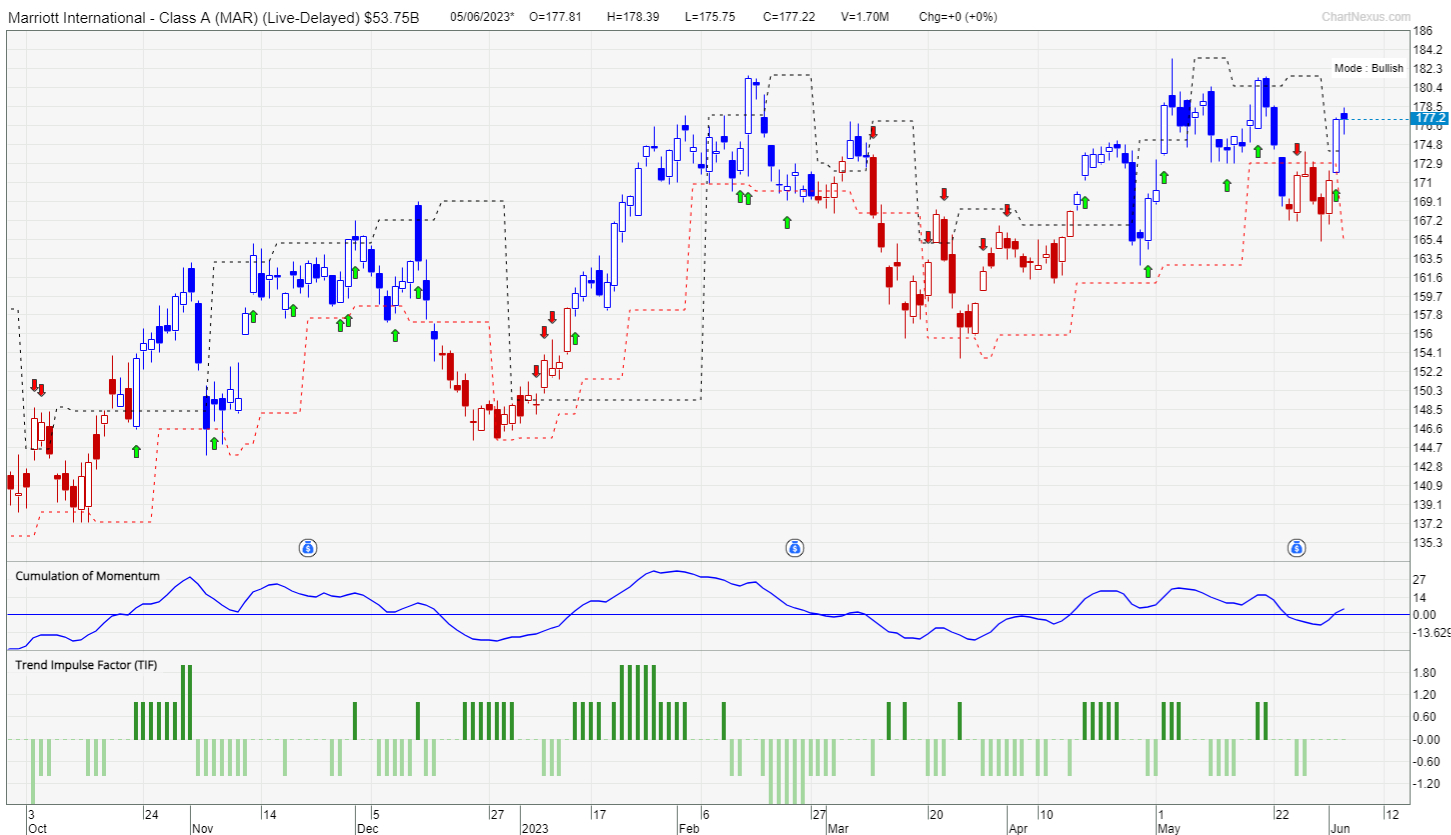This screenshot has width=1451, height=835.
Task: Click the money-bag dividend marker near November
Action: pyautogui.click(x=308, y=547)
